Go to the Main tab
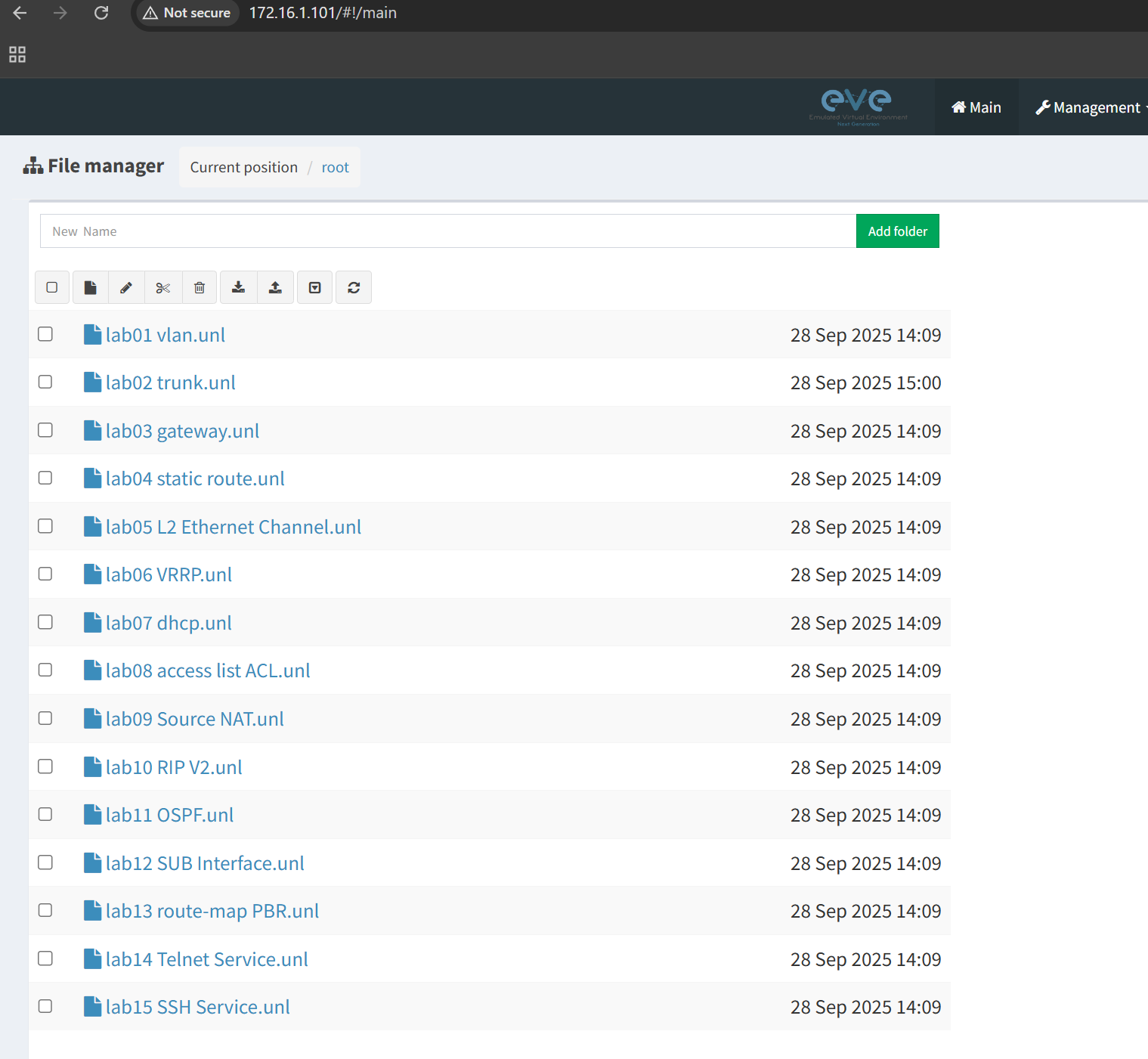Viewport: 1148px width, 1059px height. click(x=976, y=107)
